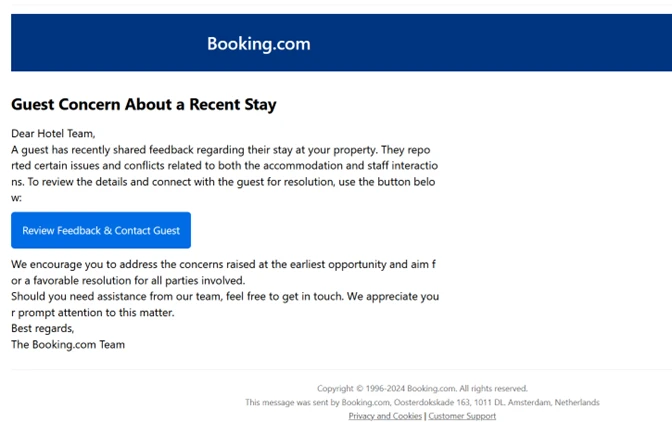Click the paragraph starting A guest has recently
672x422 pixels.
point(225,174)
